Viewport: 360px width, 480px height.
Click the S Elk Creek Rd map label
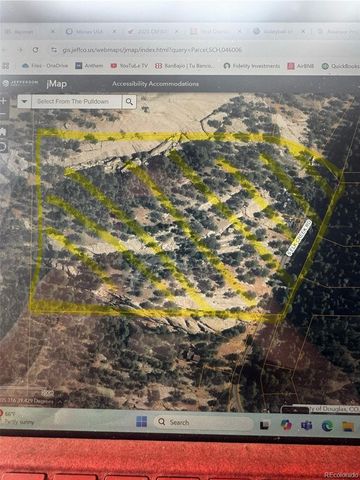click(299, 237)
